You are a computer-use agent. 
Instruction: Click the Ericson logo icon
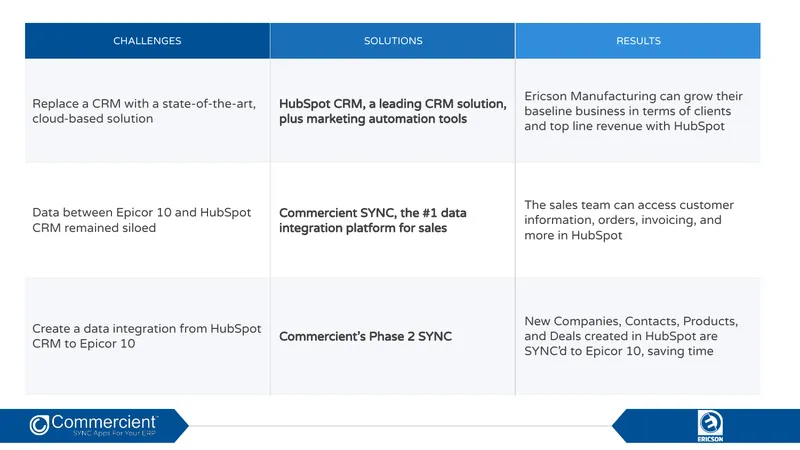point(710,423)
